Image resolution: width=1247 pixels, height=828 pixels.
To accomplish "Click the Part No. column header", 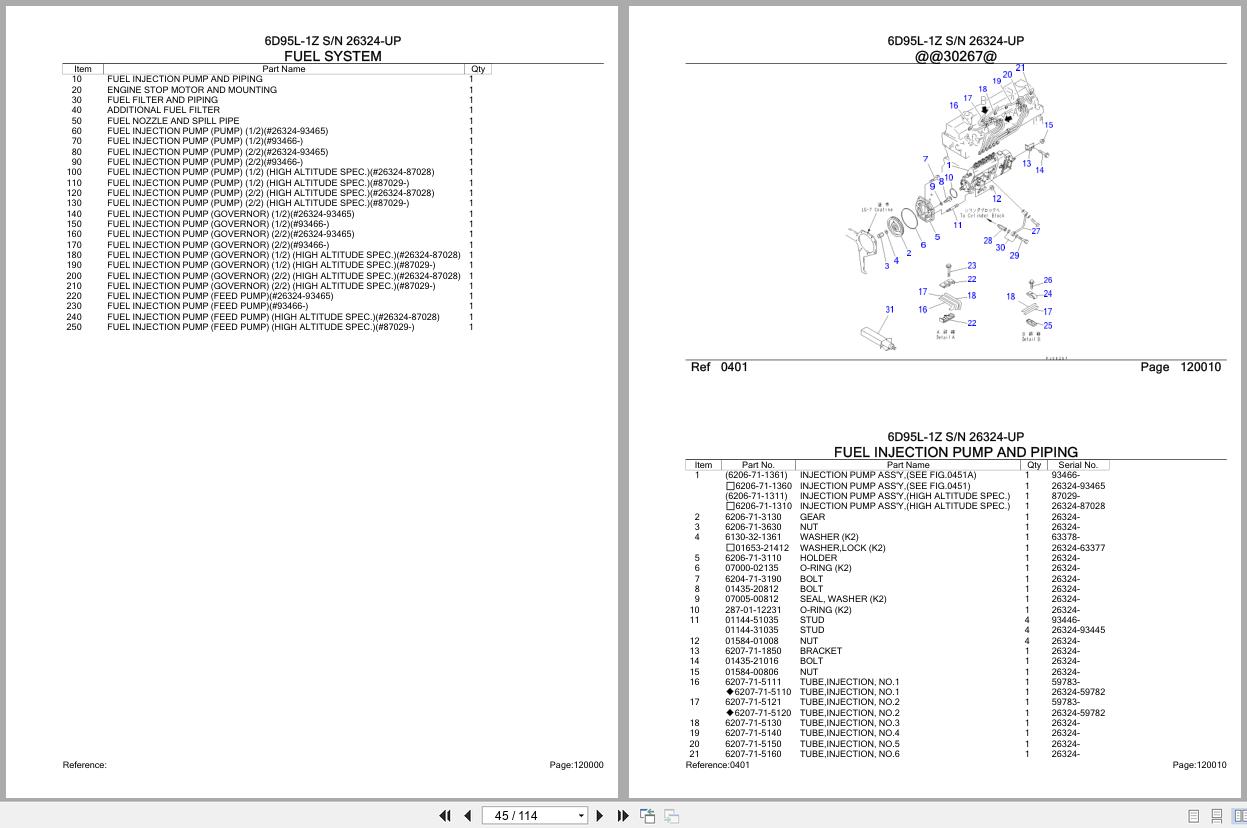I will tap(758, 465).
